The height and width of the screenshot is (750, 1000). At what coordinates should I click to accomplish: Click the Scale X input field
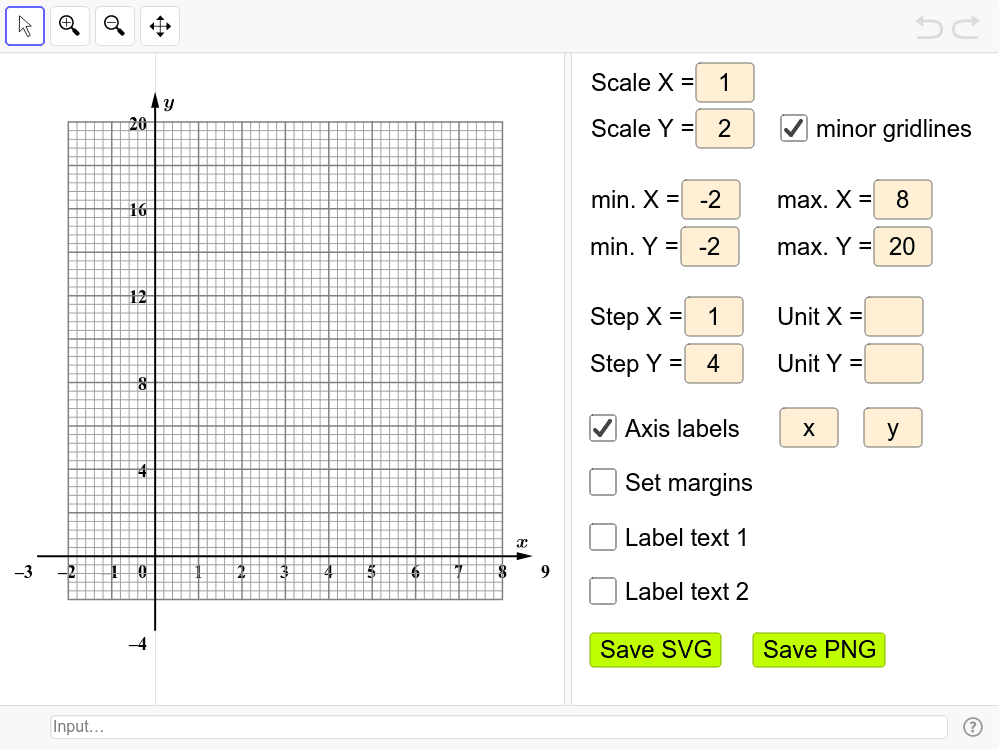(x=725, y=82)
